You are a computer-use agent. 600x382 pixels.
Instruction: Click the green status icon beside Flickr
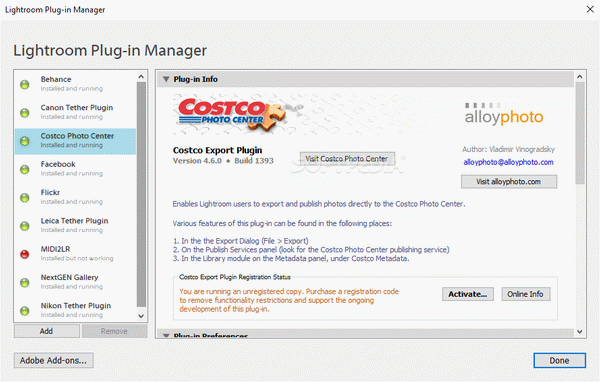[24, 198]
